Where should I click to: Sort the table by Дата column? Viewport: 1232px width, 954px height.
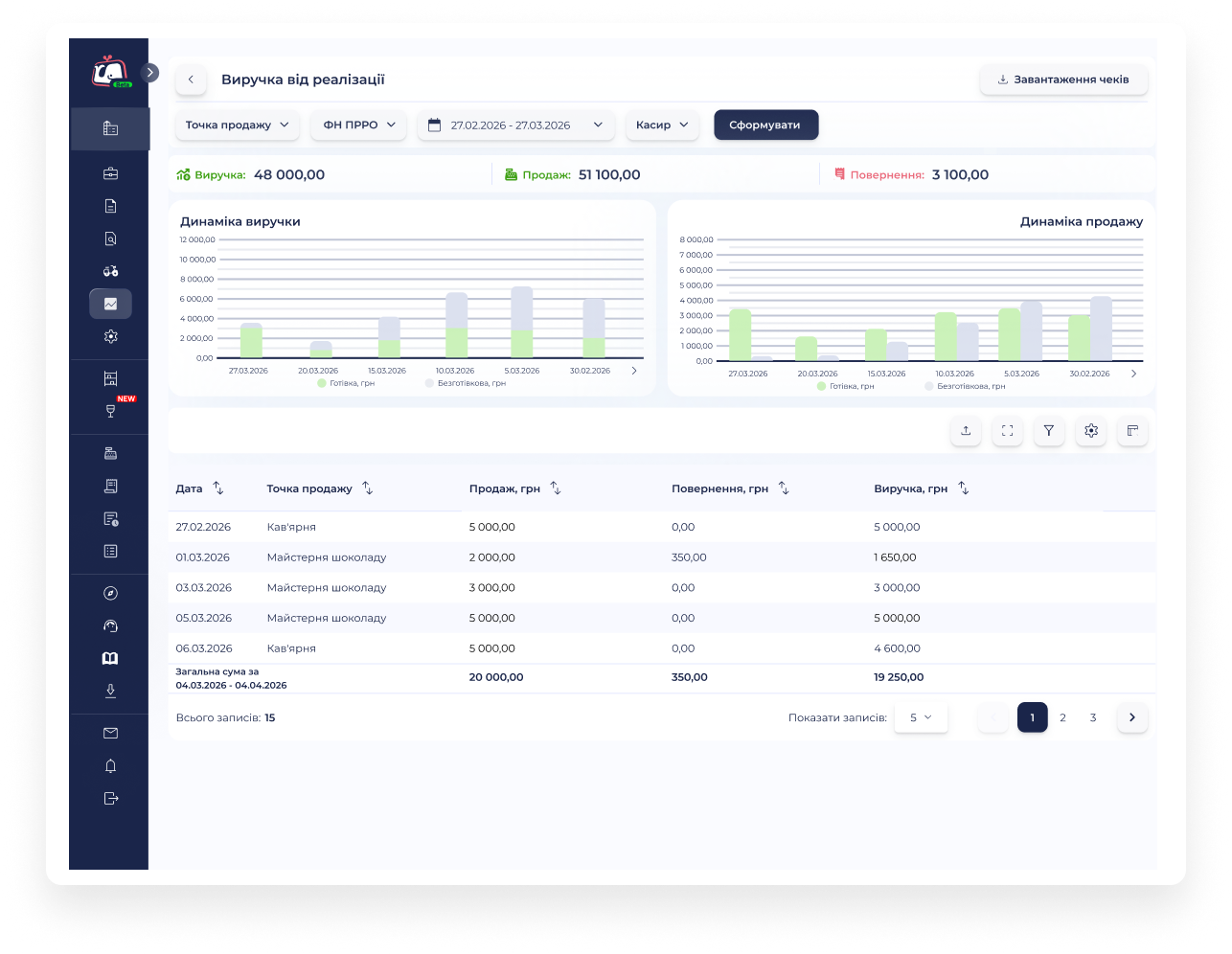(x=218, y=488)
